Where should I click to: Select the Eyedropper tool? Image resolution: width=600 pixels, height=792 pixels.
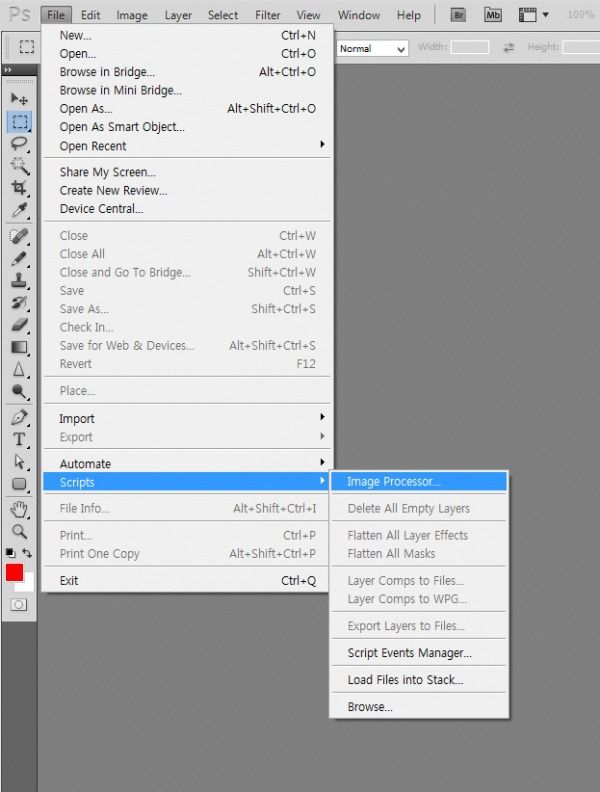point(19,210)
